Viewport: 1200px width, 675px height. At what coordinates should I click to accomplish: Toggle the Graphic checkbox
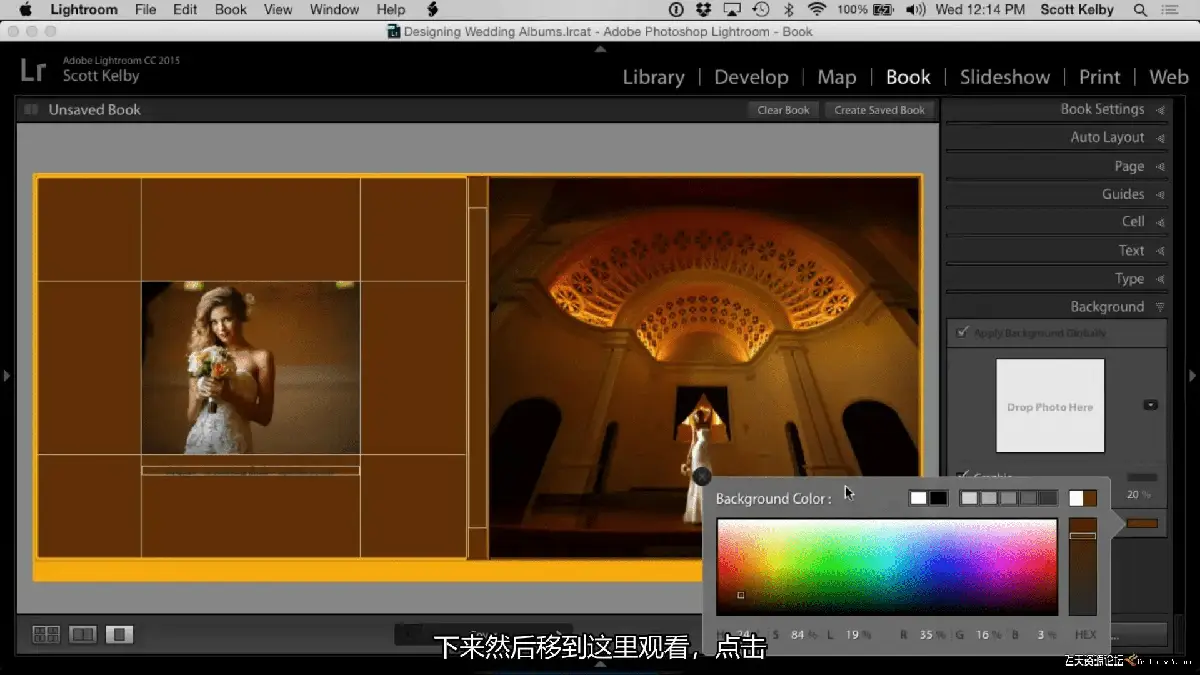(x=963, y=477)
